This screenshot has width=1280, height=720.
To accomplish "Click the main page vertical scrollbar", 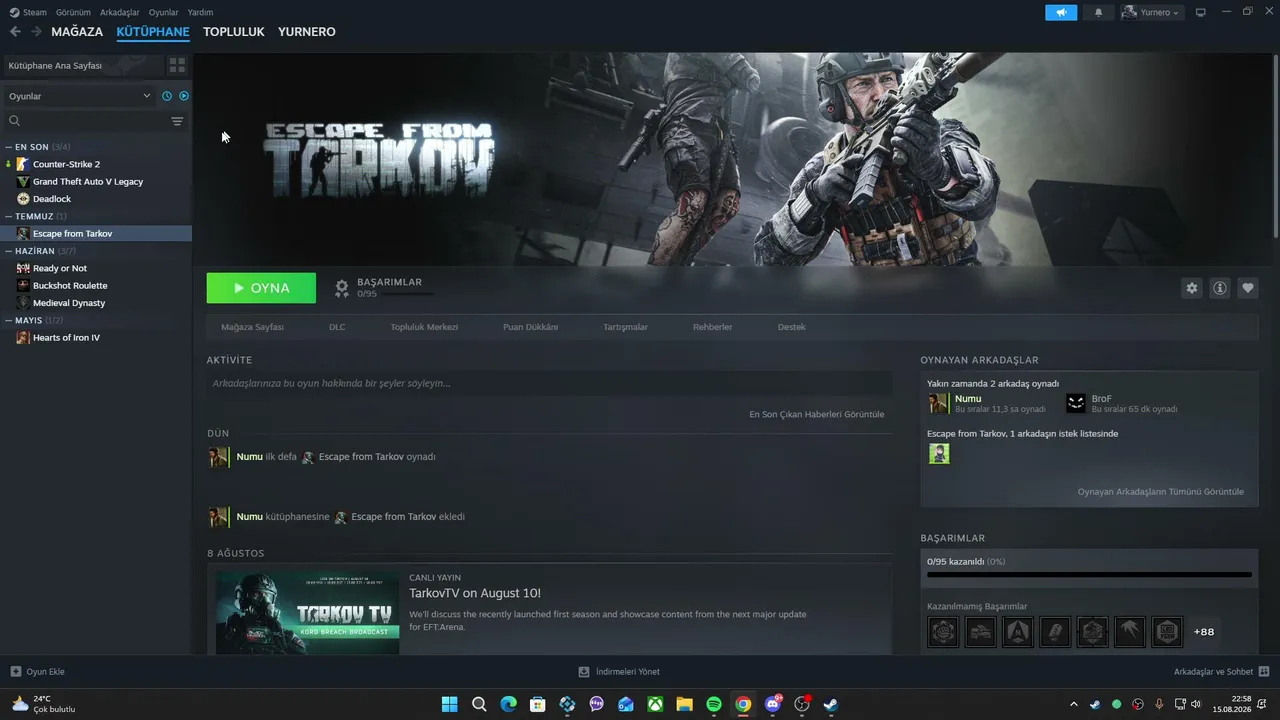I will [x=1275, y=145].
